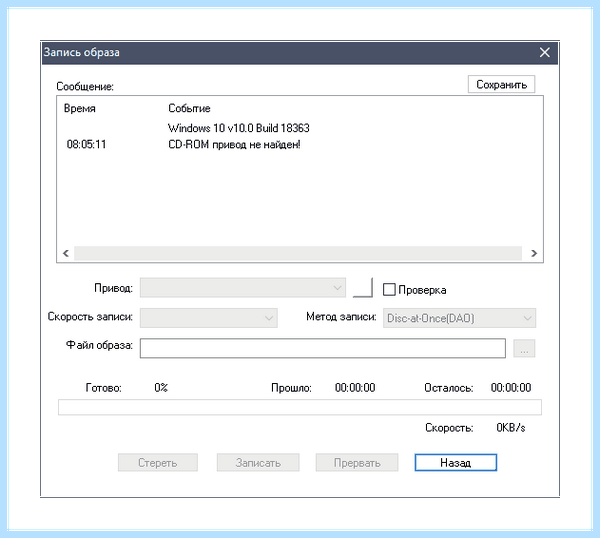Open the Привод drive dropdown
The image size is (600, 538).
coord(243,288)
